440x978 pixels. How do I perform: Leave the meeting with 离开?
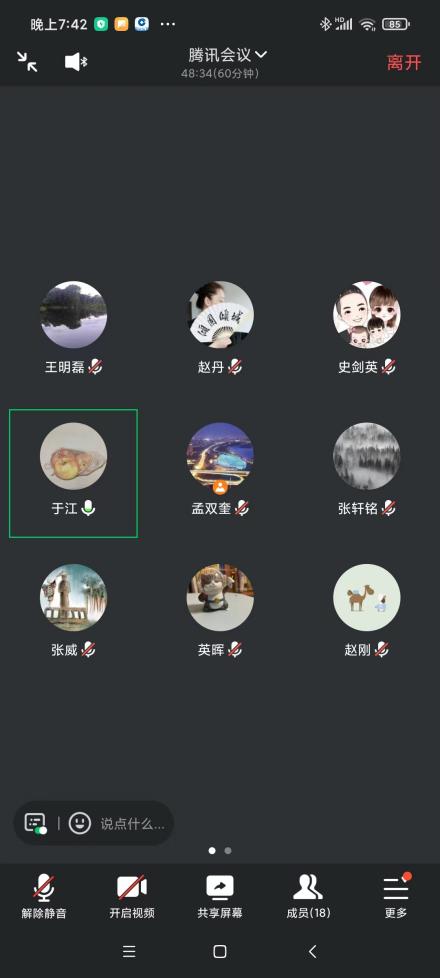(404, 62)
